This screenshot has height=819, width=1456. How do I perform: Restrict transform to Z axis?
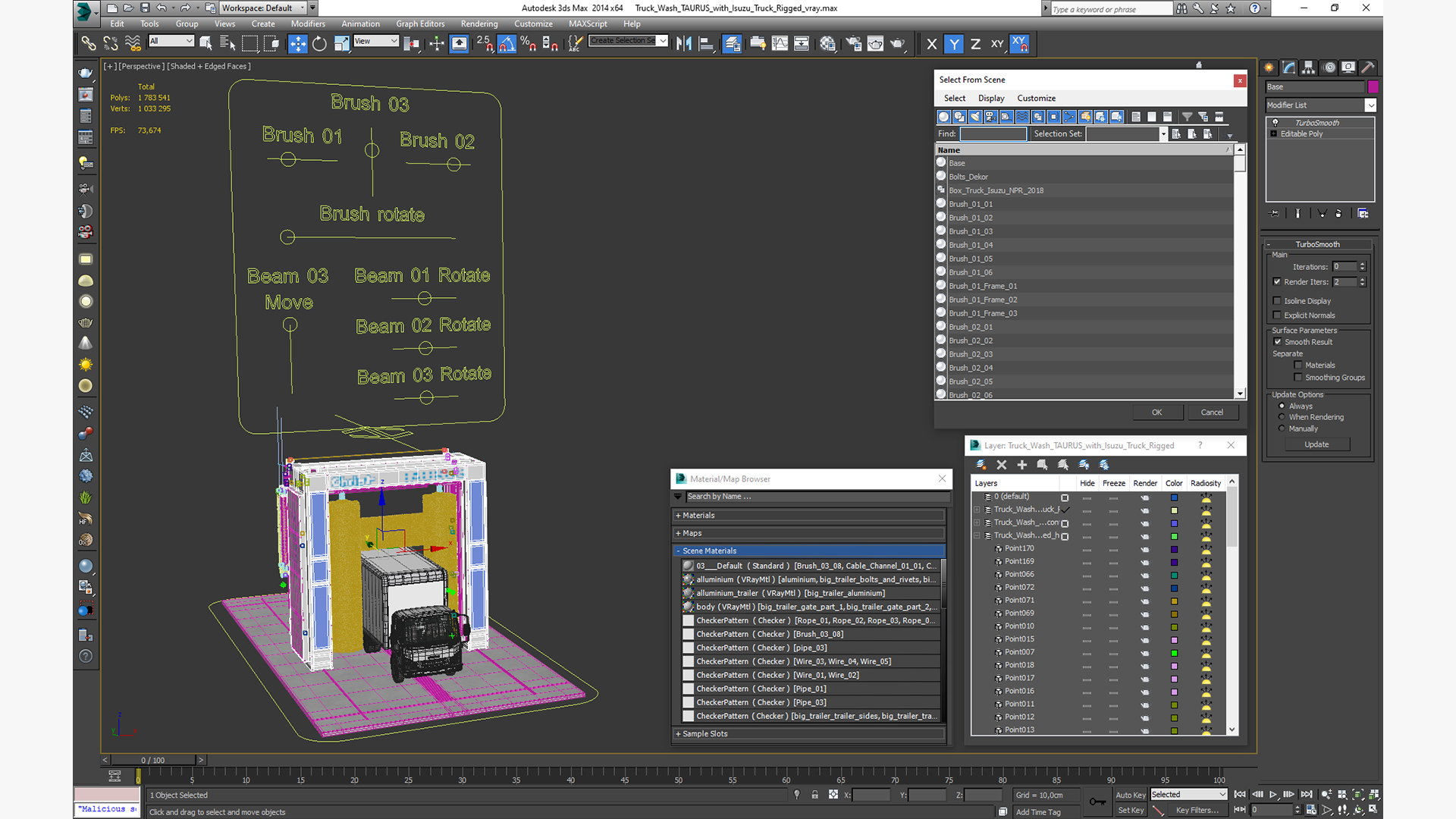(975, 44)
